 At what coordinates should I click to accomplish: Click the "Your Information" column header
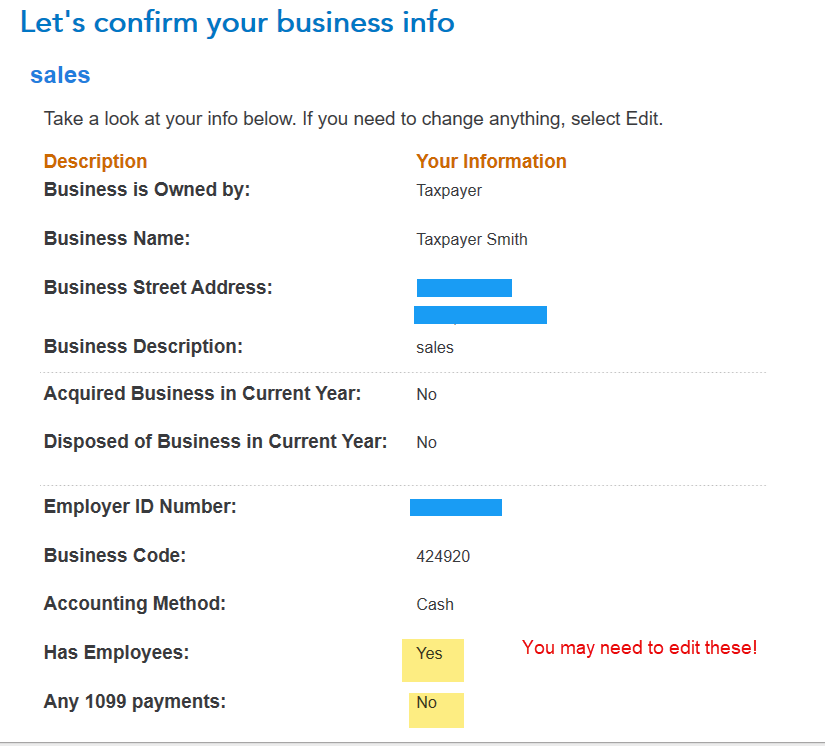point(491,161)
